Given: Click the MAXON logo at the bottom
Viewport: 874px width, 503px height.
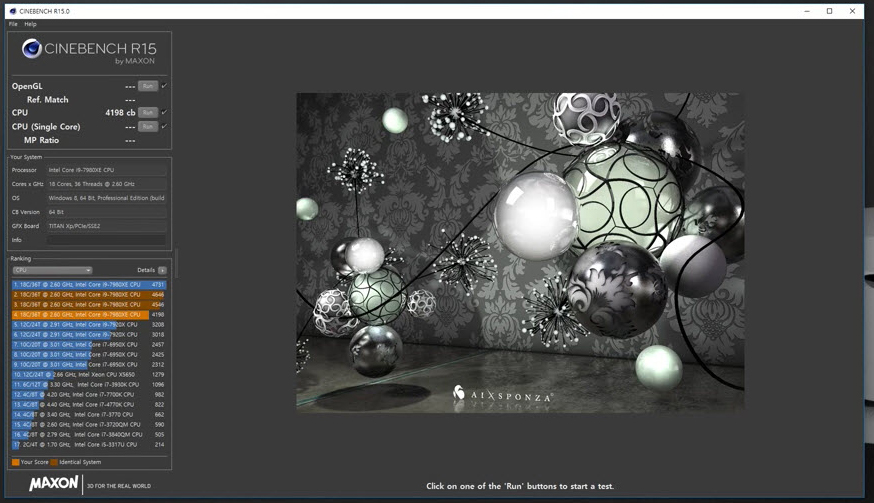Looking at the screenshot, I should 54,483.
